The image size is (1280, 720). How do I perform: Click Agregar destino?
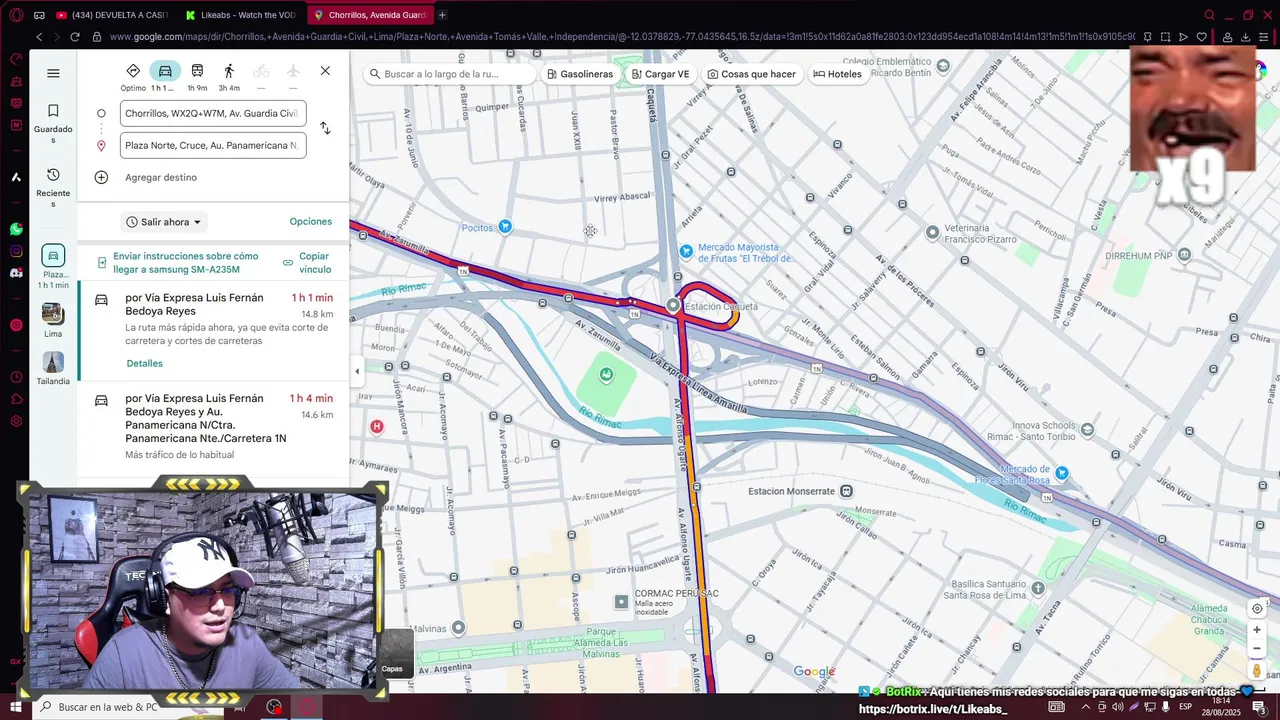tap(161, 178)
